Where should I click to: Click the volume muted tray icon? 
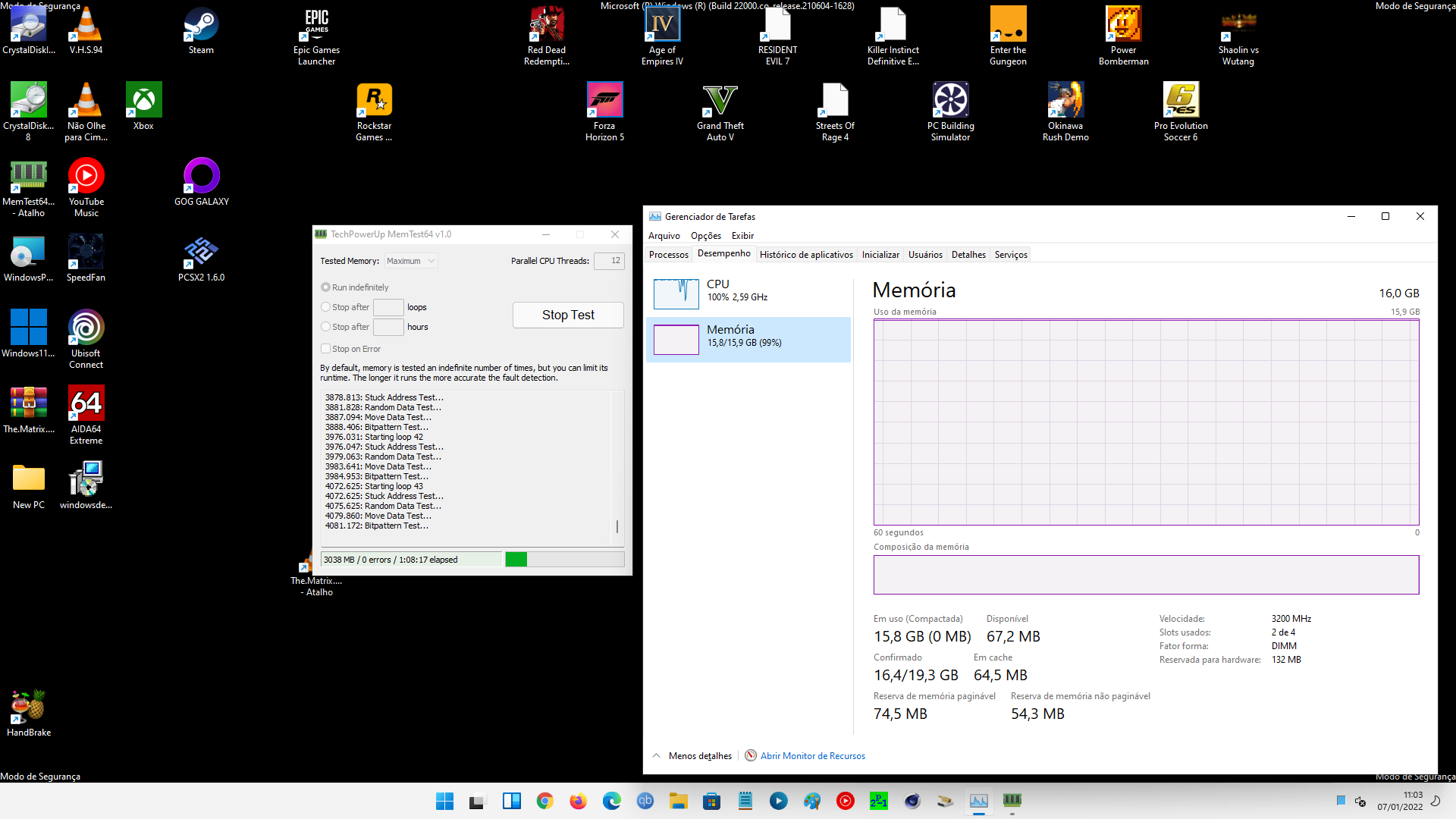1360,801
